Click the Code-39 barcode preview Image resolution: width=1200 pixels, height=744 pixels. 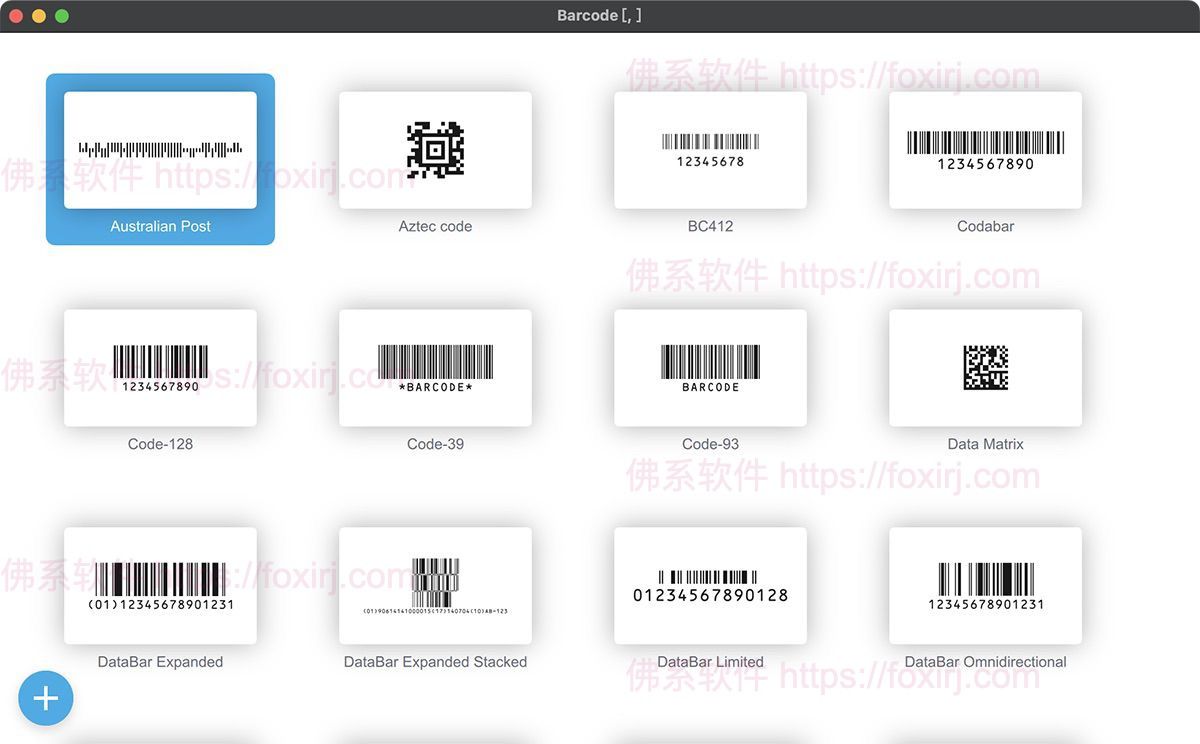[435, 367]
